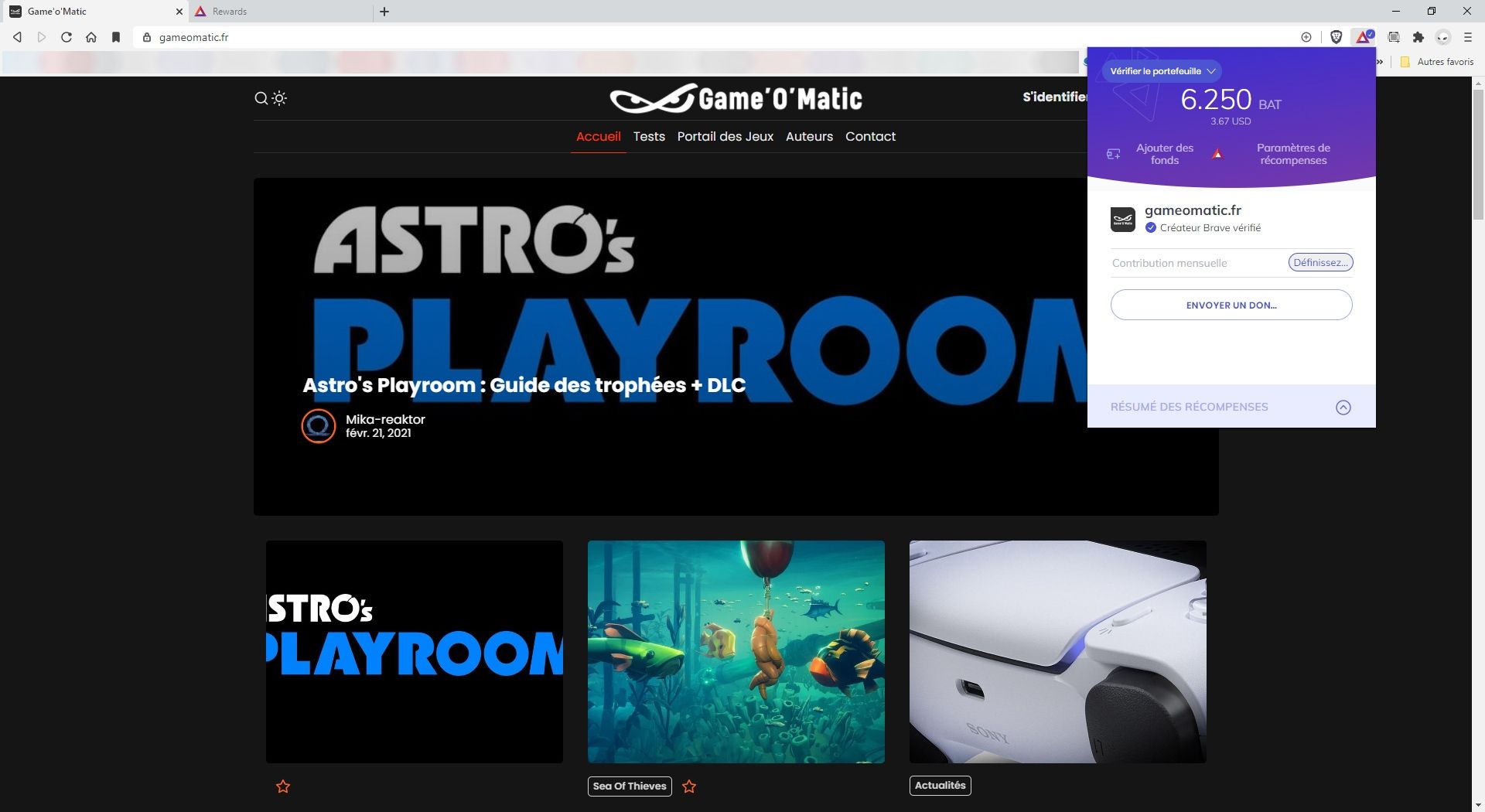Click the Mika-reaktor author name
Screen dimensions: 1485x812
[385, 419]
